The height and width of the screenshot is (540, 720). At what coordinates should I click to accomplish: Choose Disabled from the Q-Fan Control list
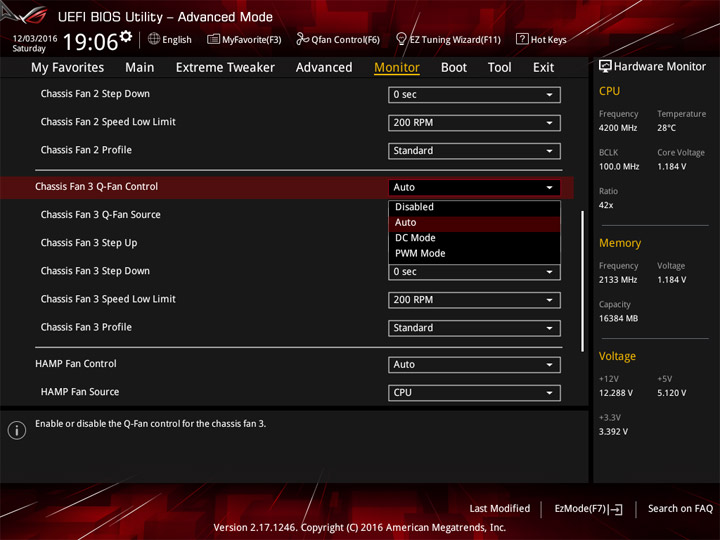pos(474,207)
